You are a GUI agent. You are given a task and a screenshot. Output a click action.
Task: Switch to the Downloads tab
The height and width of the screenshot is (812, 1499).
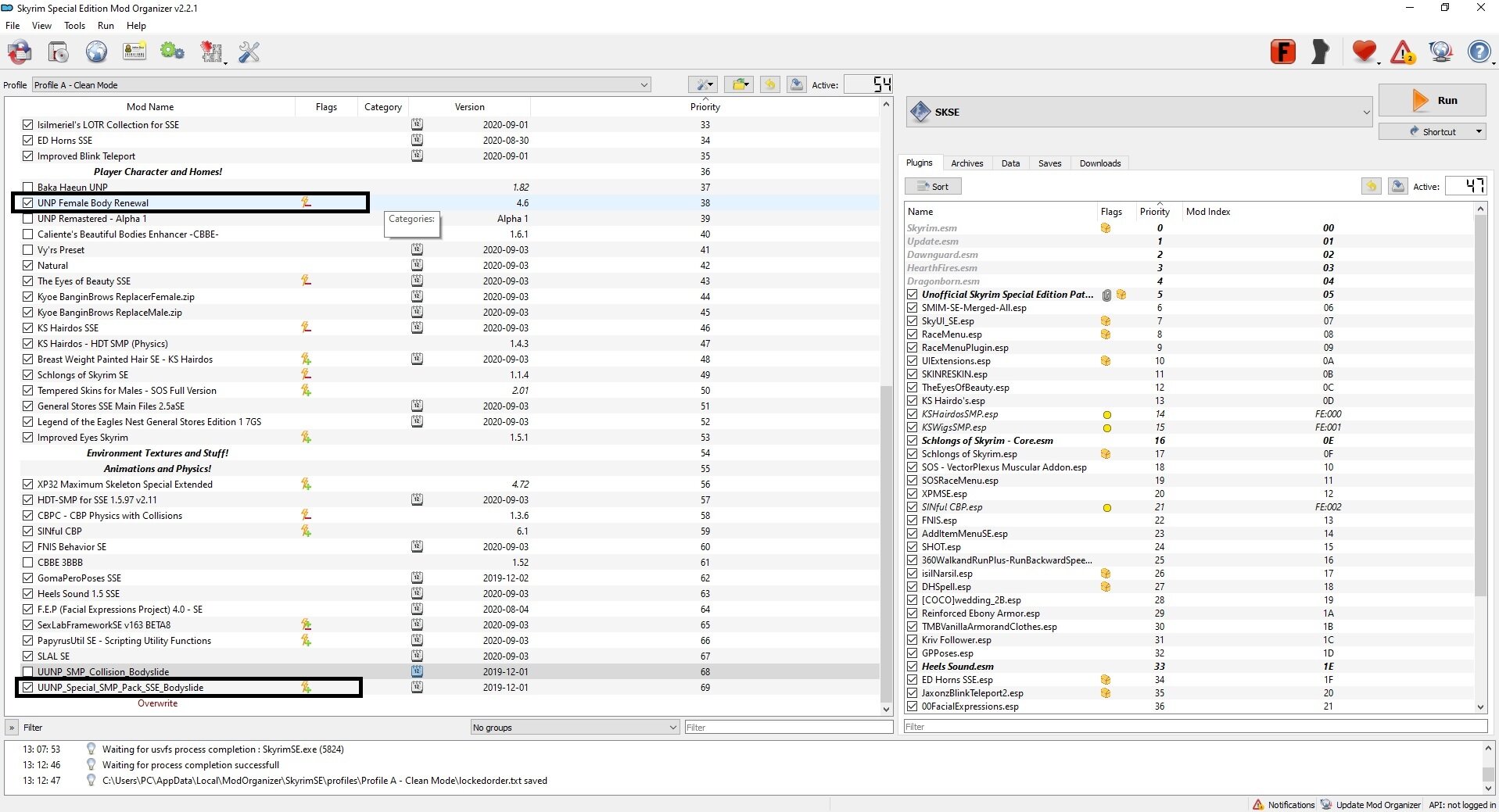coord(1099,163)
